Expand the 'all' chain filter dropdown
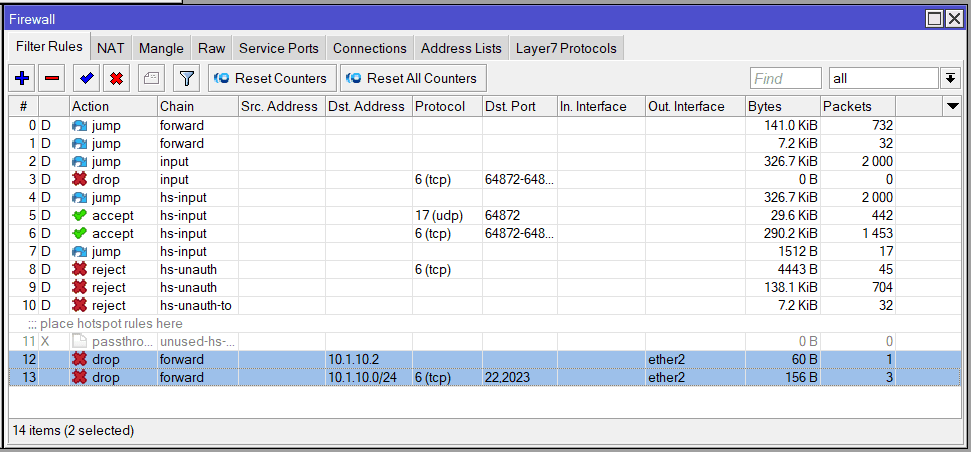 (x=948, y=78)
